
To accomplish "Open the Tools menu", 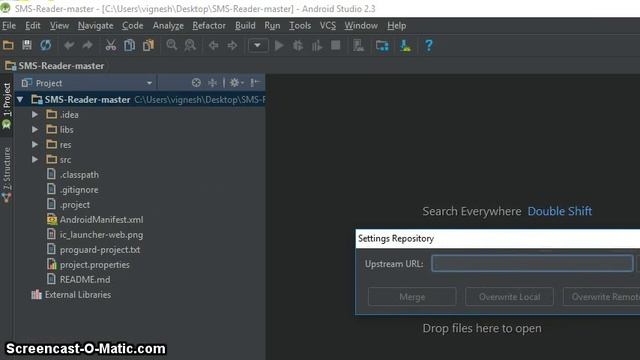I will point(300,26).
